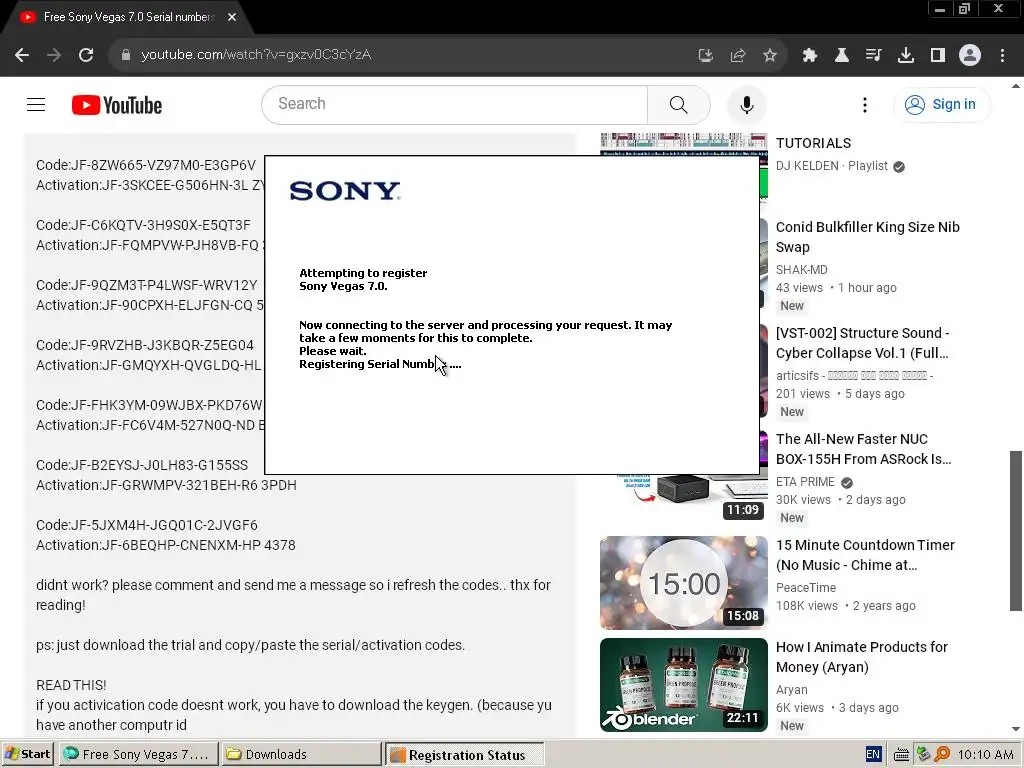1024x768 pixels.
Task: Go back using the browser back arrow
Action: coord(22,55)
